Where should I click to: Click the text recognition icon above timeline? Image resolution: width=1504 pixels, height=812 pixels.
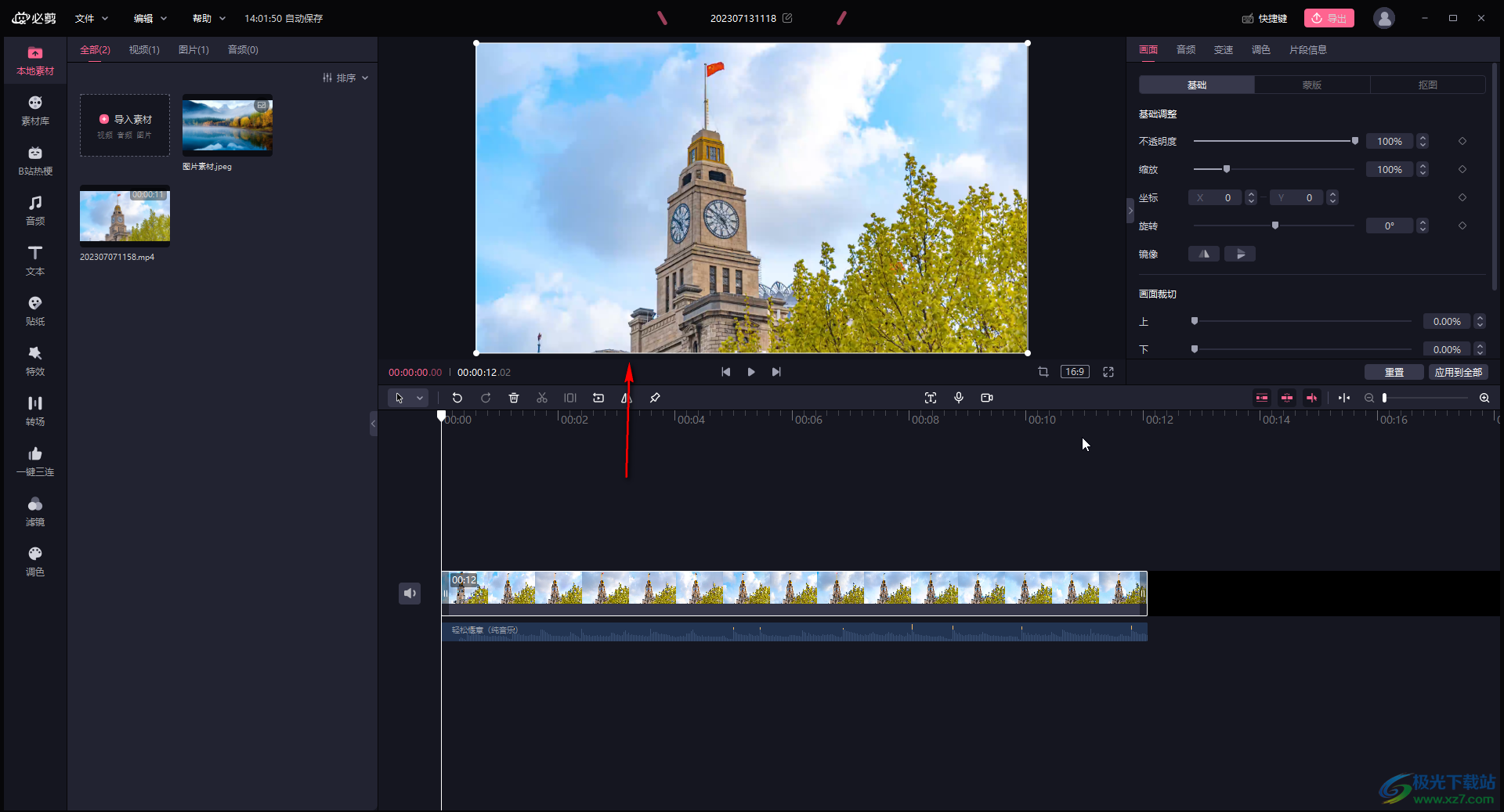click(x=931, y=398)
